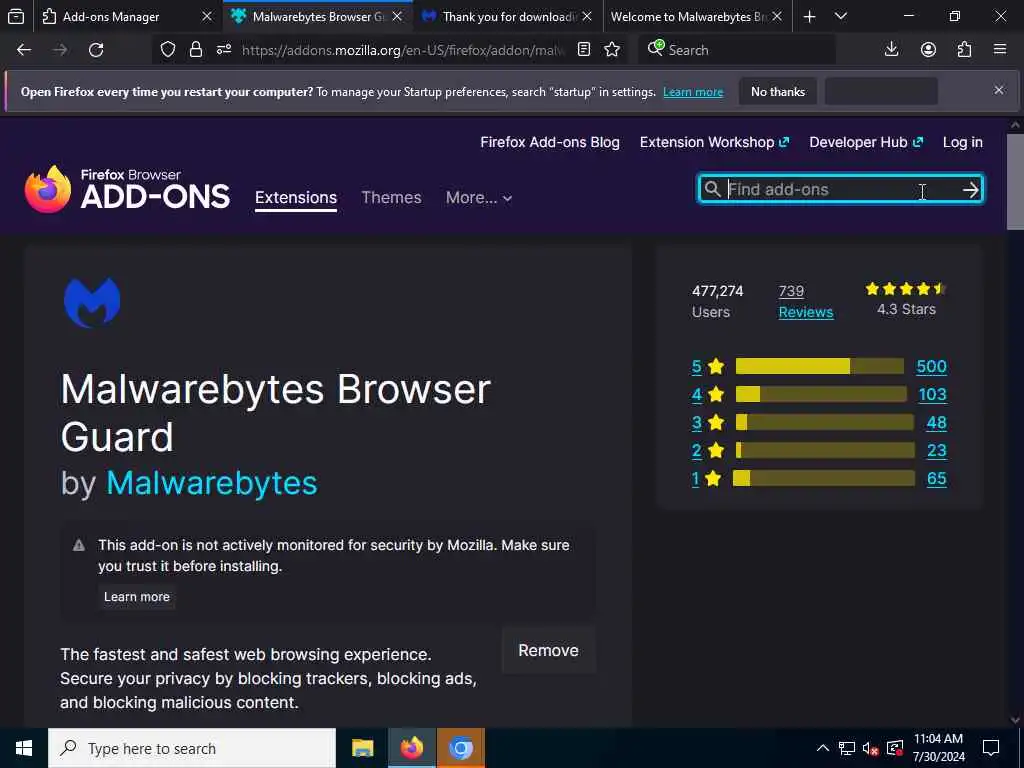The height and width of the screenshot is (768, 1024).
Task: Switch to Add-ons Manager tab
Action: pyautogui.click(x=128, y=16)
